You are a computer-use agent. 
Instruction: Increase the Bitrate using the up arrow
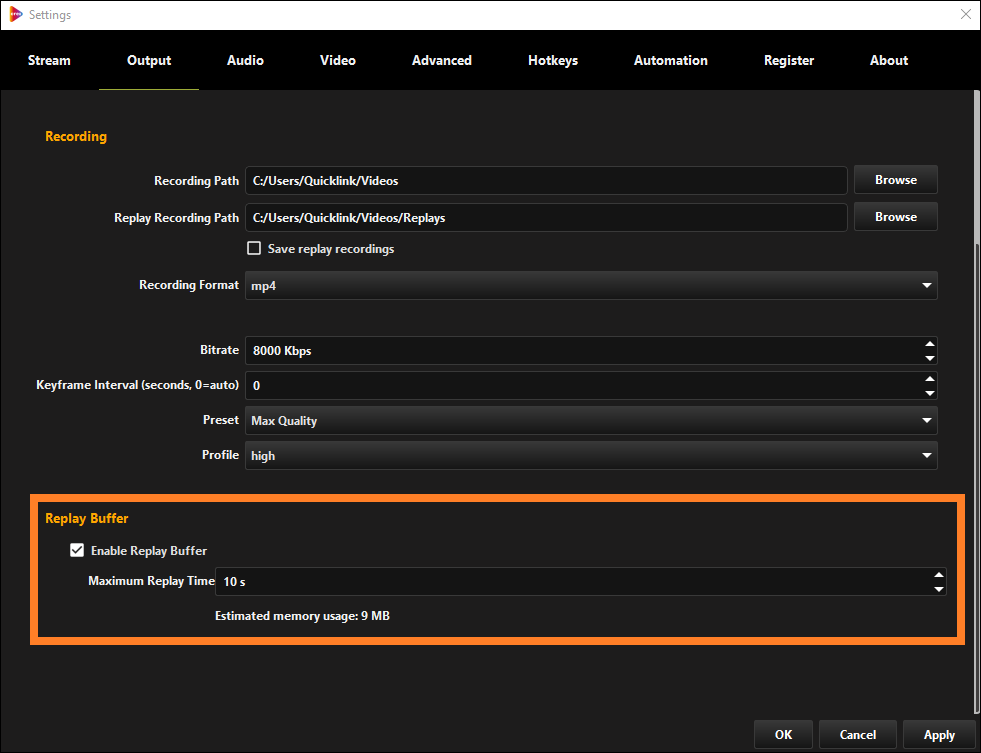tap(931, 344)
